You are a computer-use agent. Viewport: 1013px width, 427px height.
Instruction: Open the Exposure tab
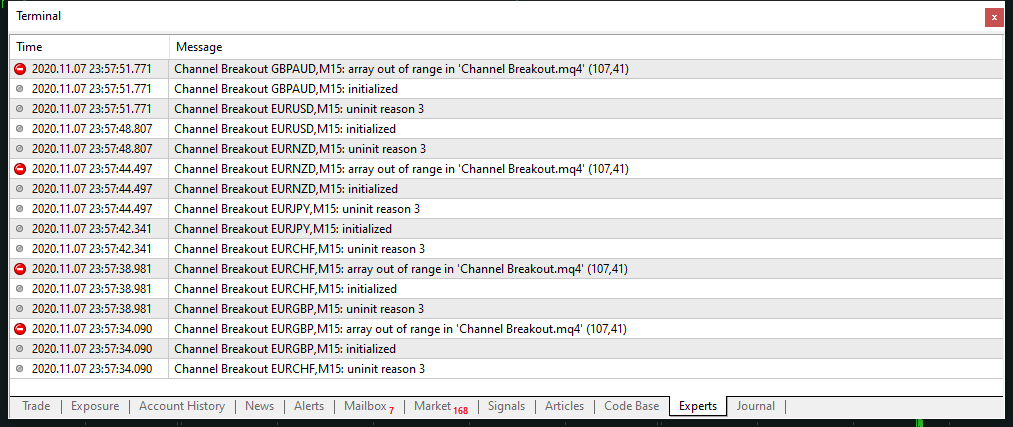click(95, 406)
